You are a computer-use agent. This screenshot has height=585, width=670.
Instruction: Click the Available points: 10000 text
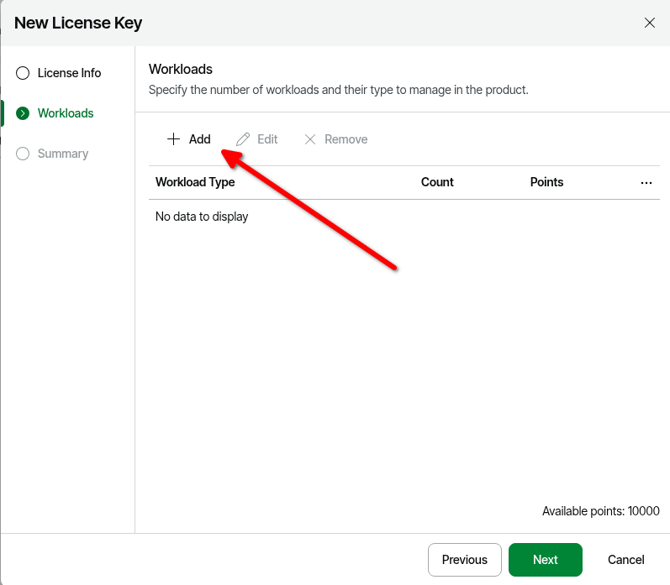[600, 511]
